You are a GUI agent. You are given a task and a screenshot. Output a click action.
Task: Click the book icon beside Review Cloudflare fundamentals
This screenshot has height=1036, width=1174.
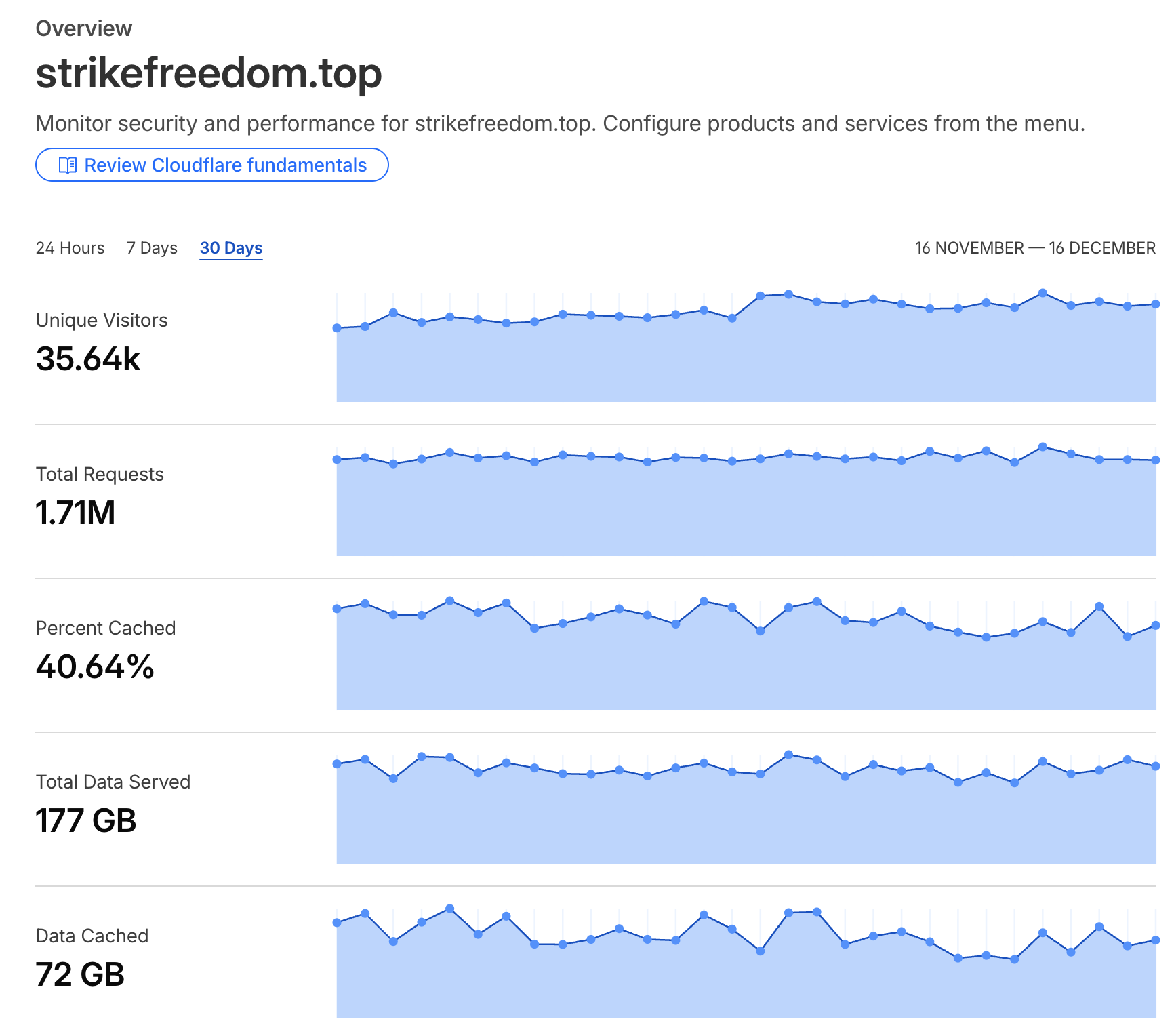click(x=67, y=165)
